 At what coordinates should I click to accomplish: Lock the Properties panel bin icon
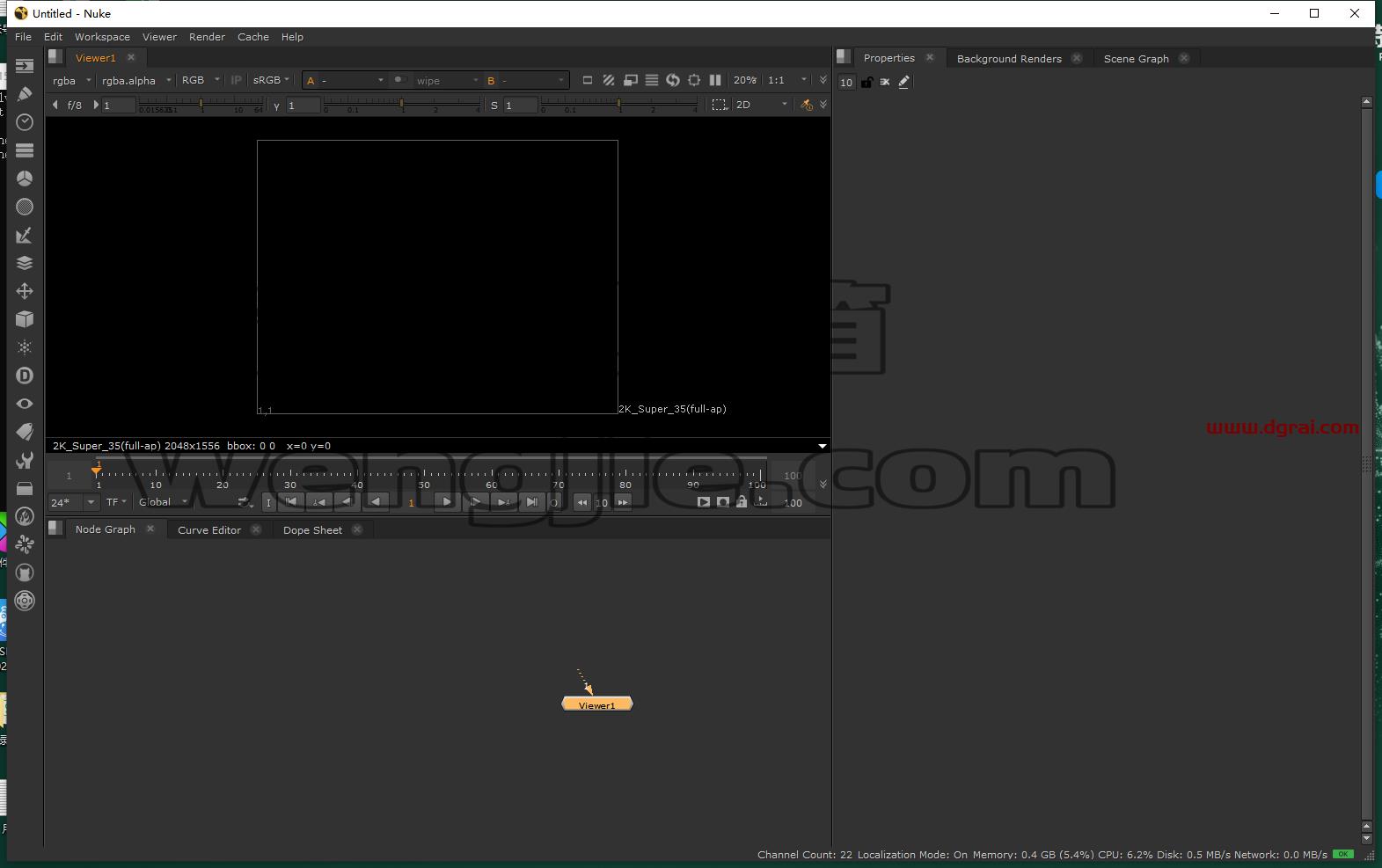[866, 82]
